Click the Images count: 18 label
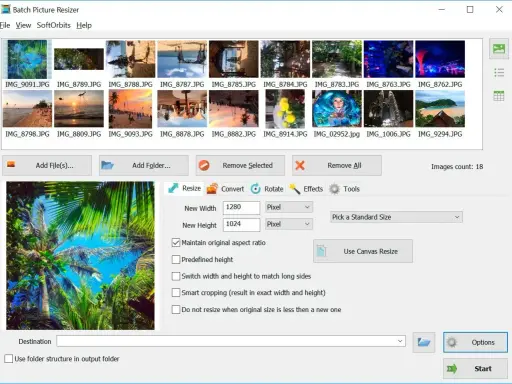The height and width of the screenshot is (384, 512). click(457, 166)
